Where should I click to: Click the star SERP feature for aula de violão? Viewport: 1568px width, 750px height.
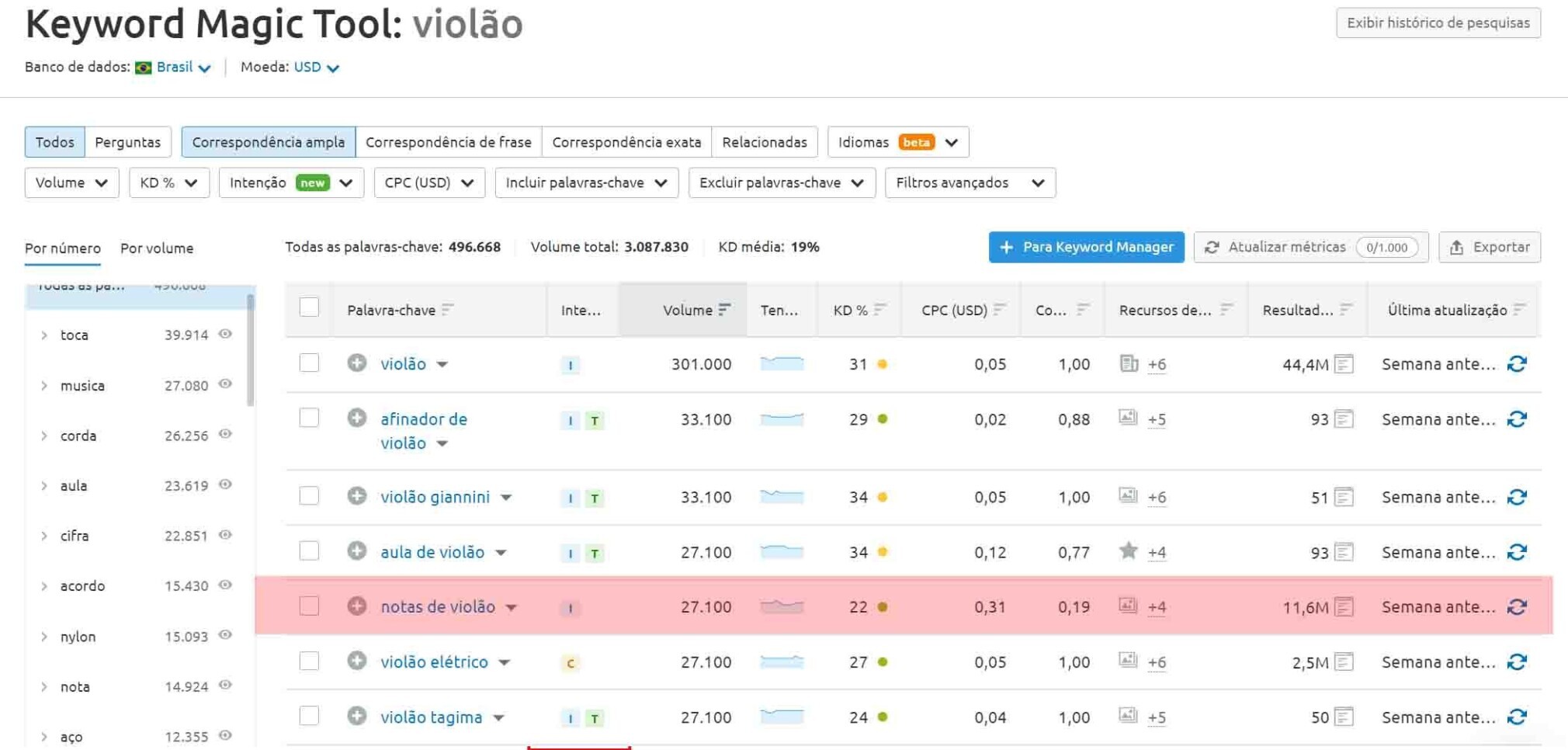click(1128, 551)
